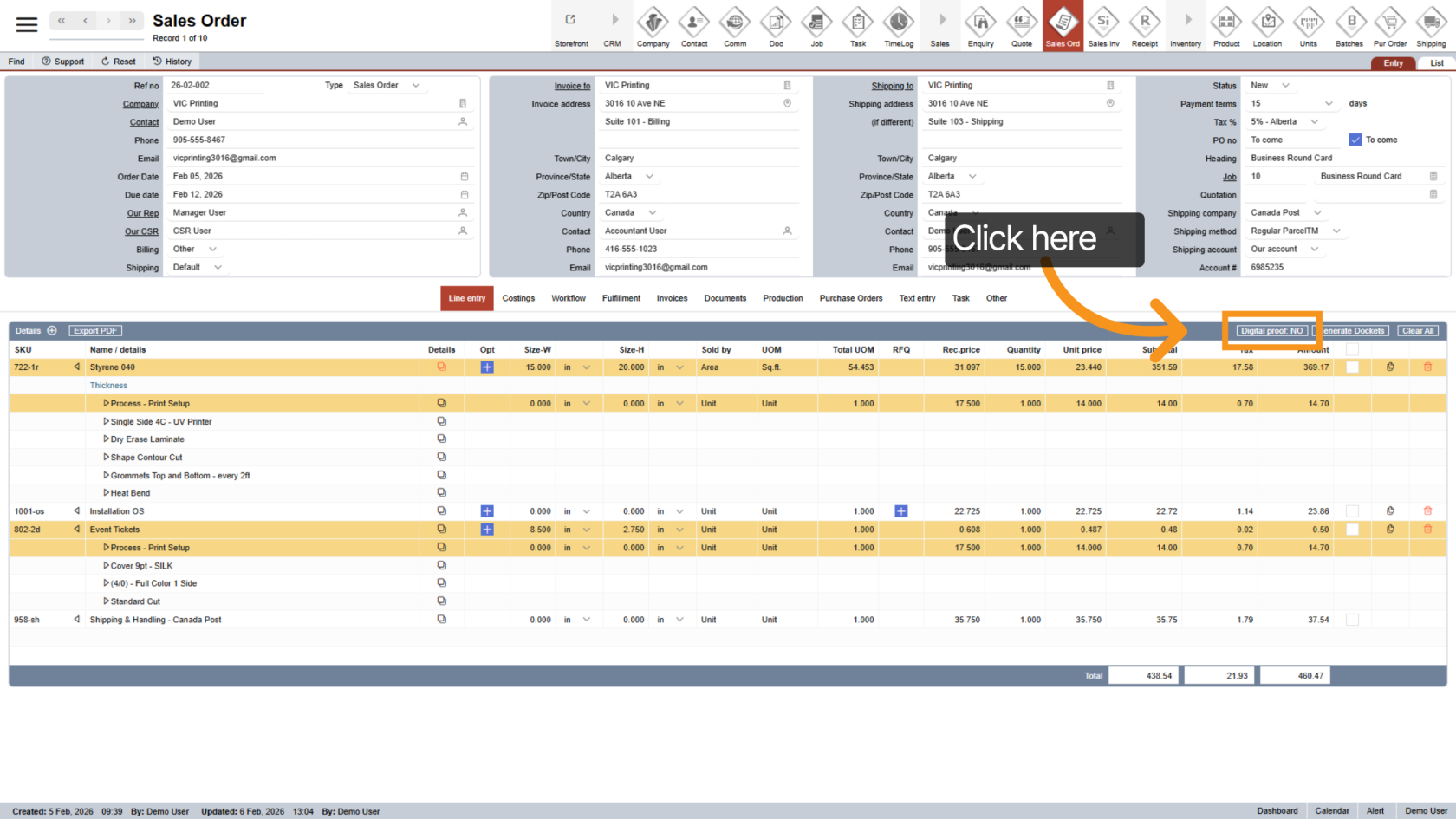Check the Installation OS row checkbox
Screen dimensions: 1456x819
(x=1352, y=511)
